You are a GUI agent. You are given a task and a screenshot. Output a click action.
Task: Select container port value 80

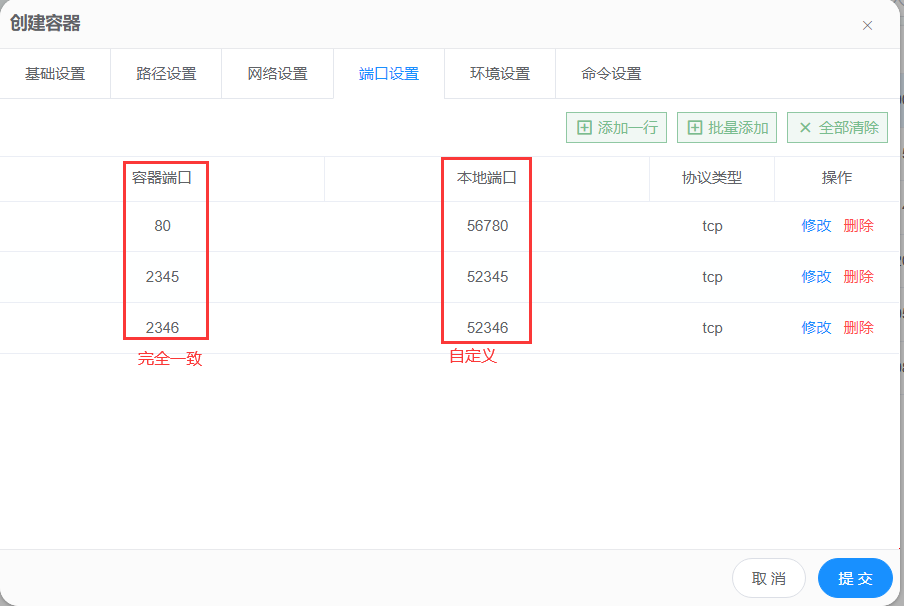[x=163, y=225]
